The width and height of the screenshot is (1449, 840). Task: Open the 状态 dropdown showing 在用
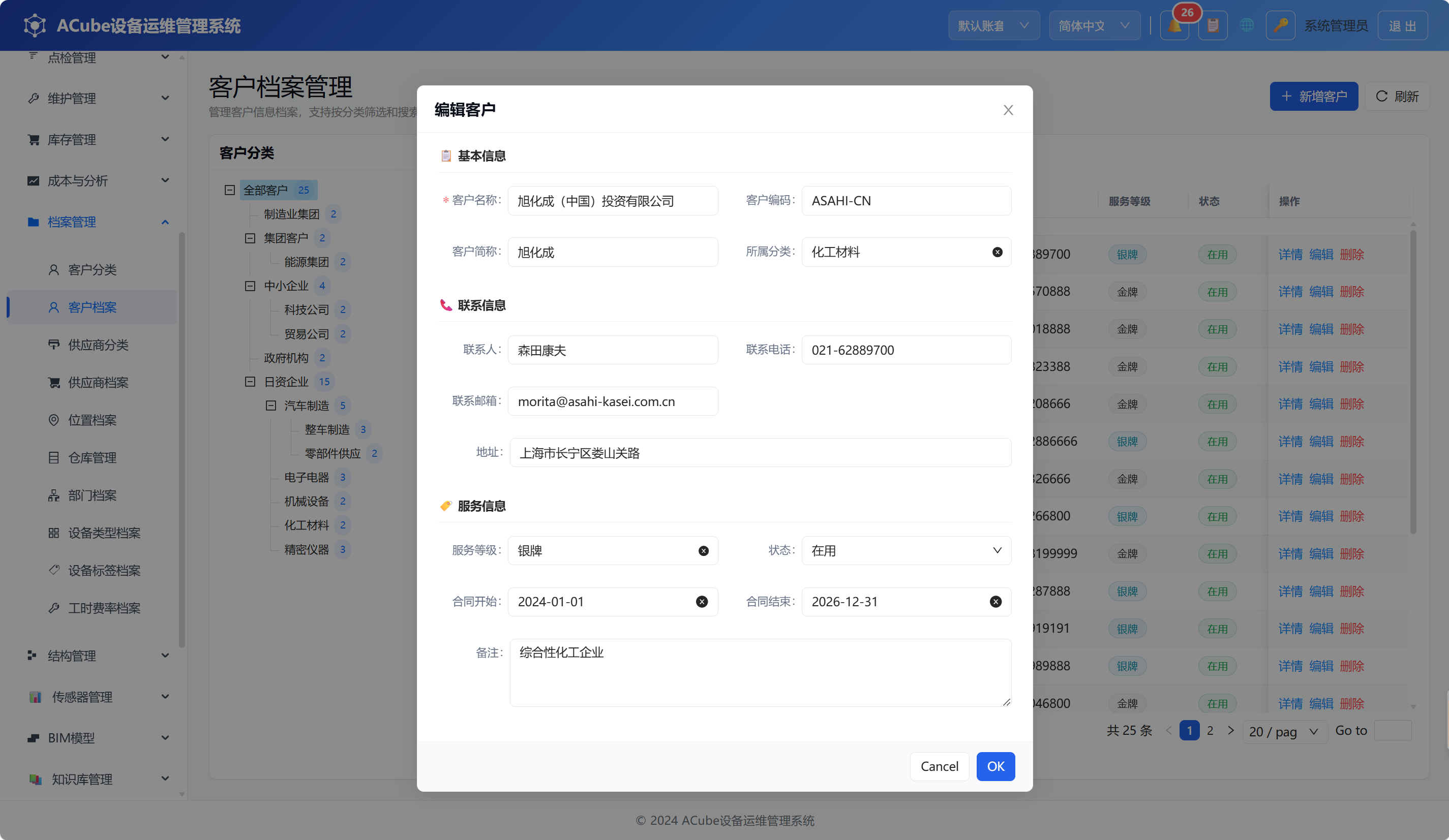[906, 550]
